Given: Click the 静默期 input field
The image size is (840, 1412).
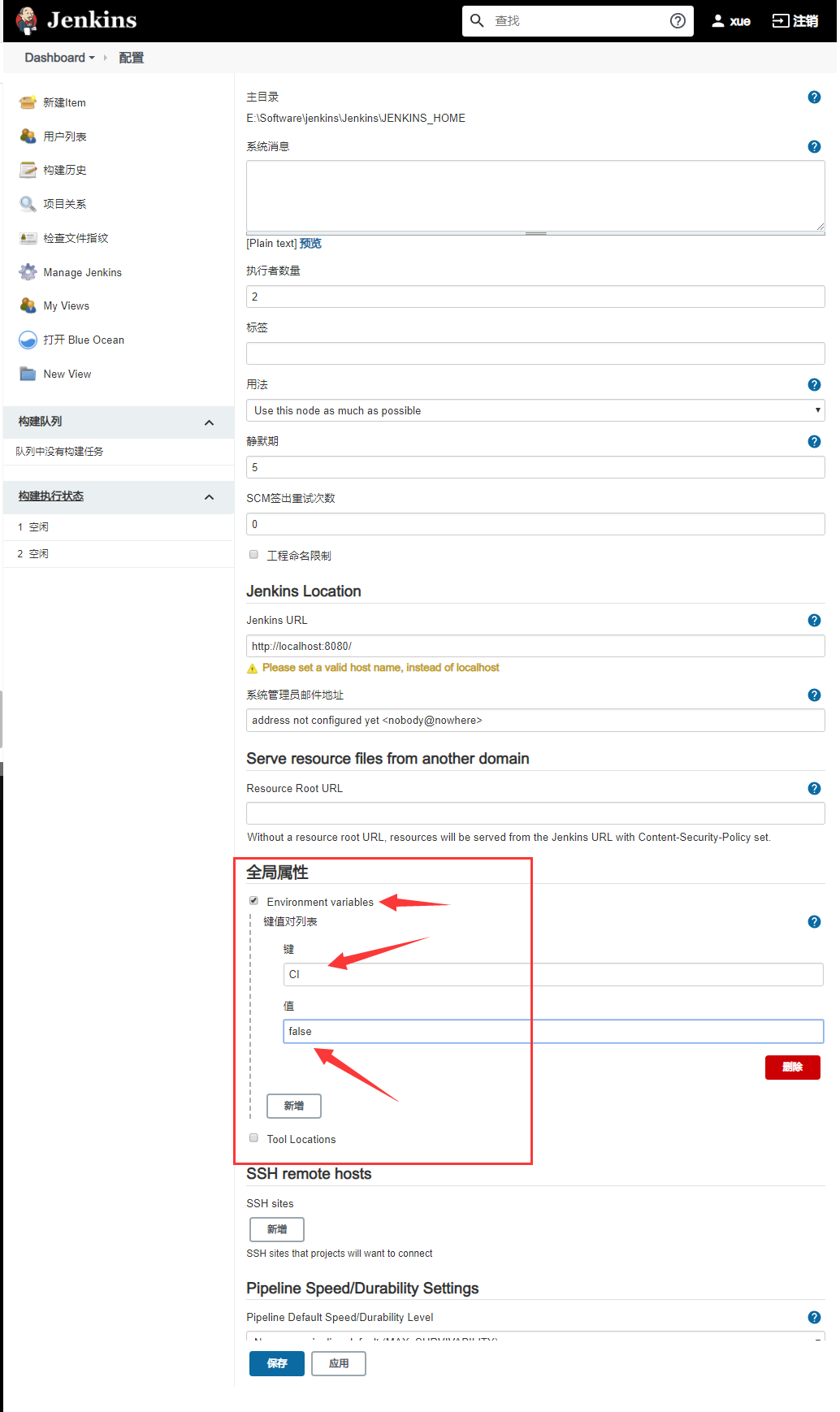Looking at the screenshot, I should [535, 467].
